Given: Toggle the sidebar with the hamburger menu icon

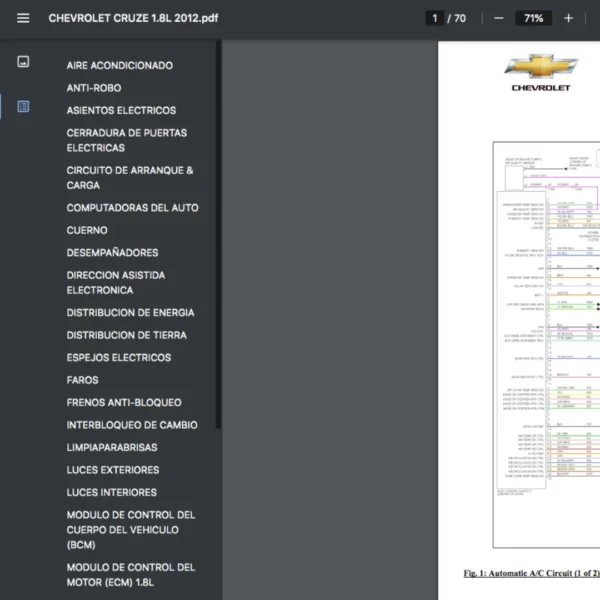Looking at the screenshot, I should click(23, 18).
